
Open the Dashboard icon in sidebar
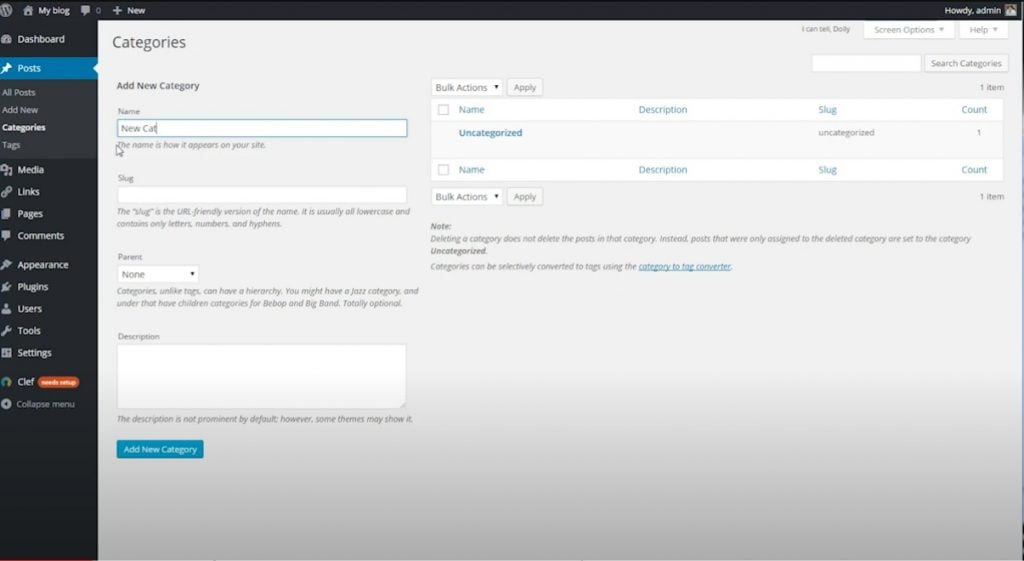tap(7, 39)
